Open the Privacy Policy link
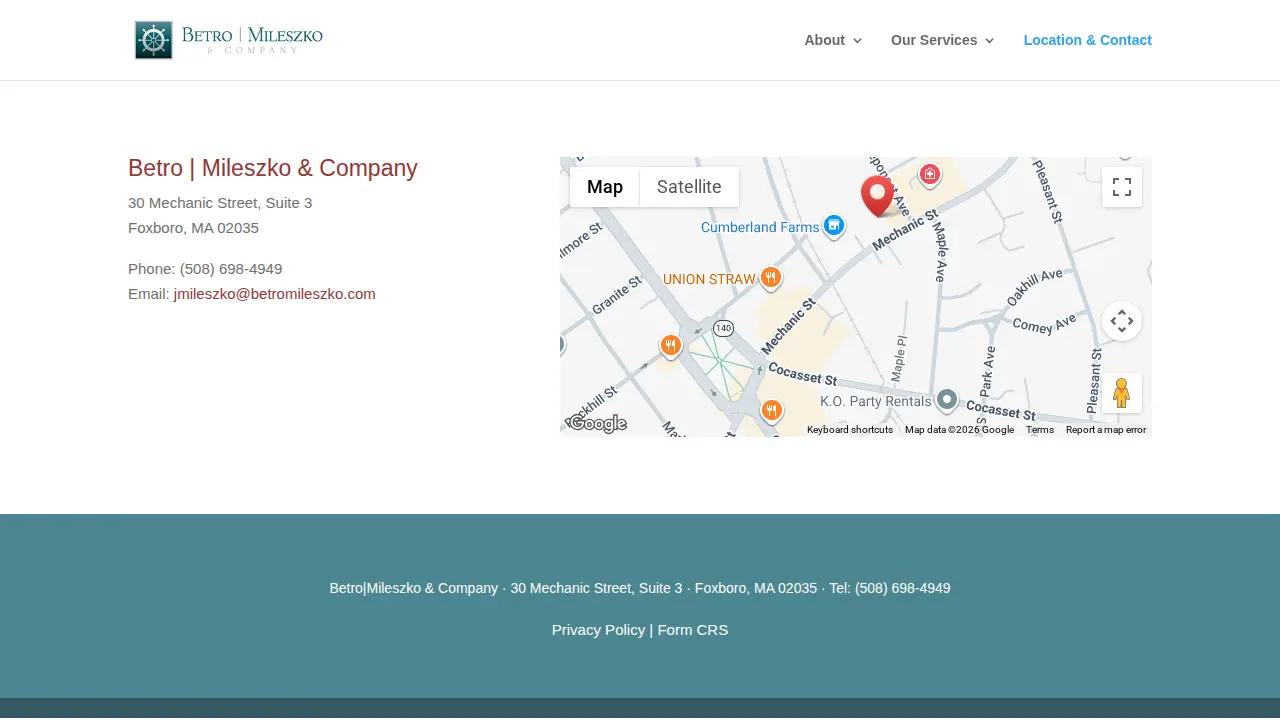Screen dimensions: 1280x720 click(x=598, y=630)
